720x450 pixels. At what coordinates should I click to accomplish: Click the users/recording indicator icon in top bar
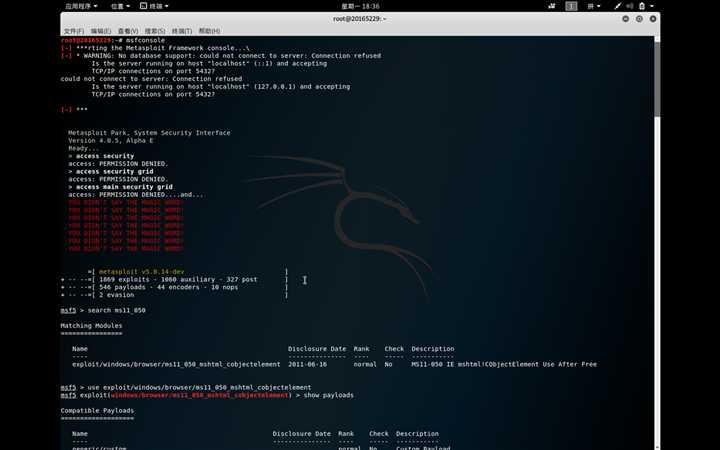[551, 6]
